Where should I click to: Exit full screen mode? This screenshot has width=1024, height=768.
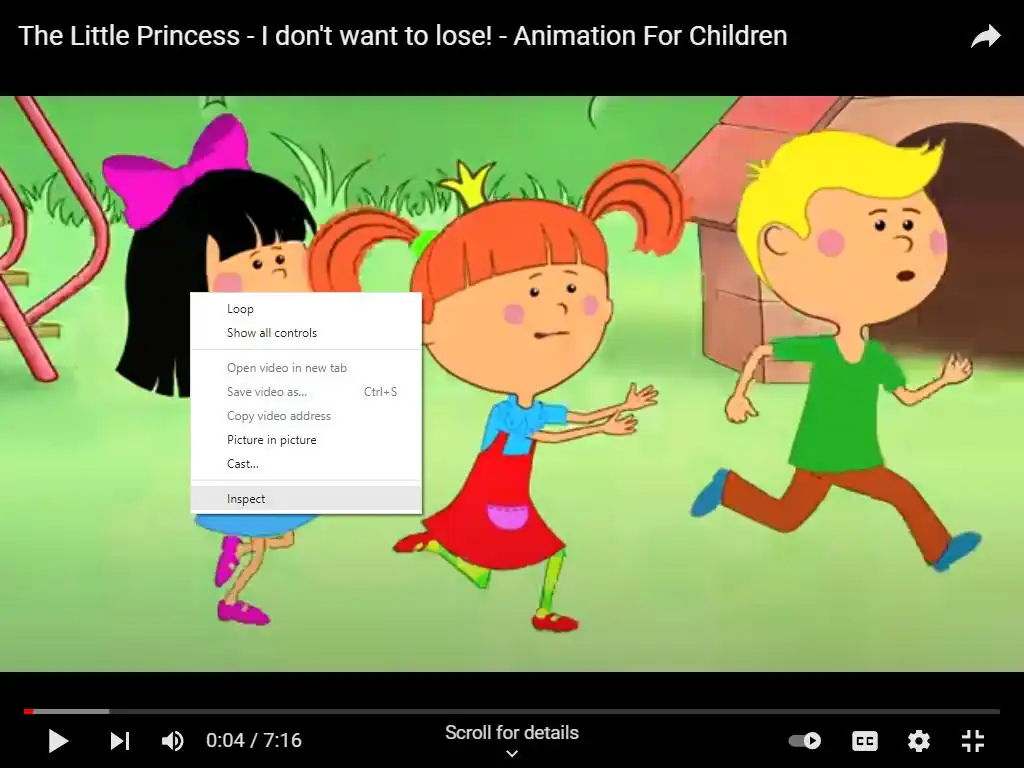coord(973,741)
